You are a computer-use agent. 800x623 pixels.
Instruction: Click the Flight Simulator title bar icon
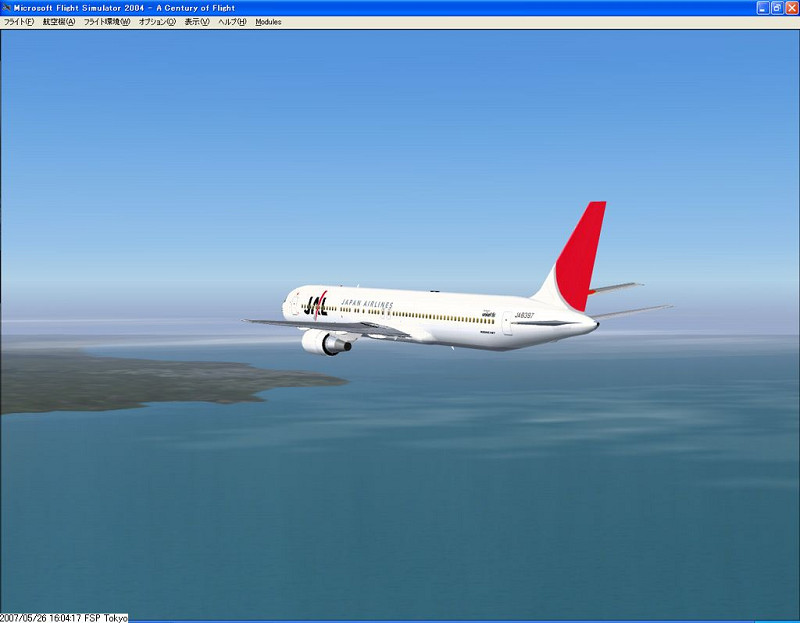click(7, 8)
